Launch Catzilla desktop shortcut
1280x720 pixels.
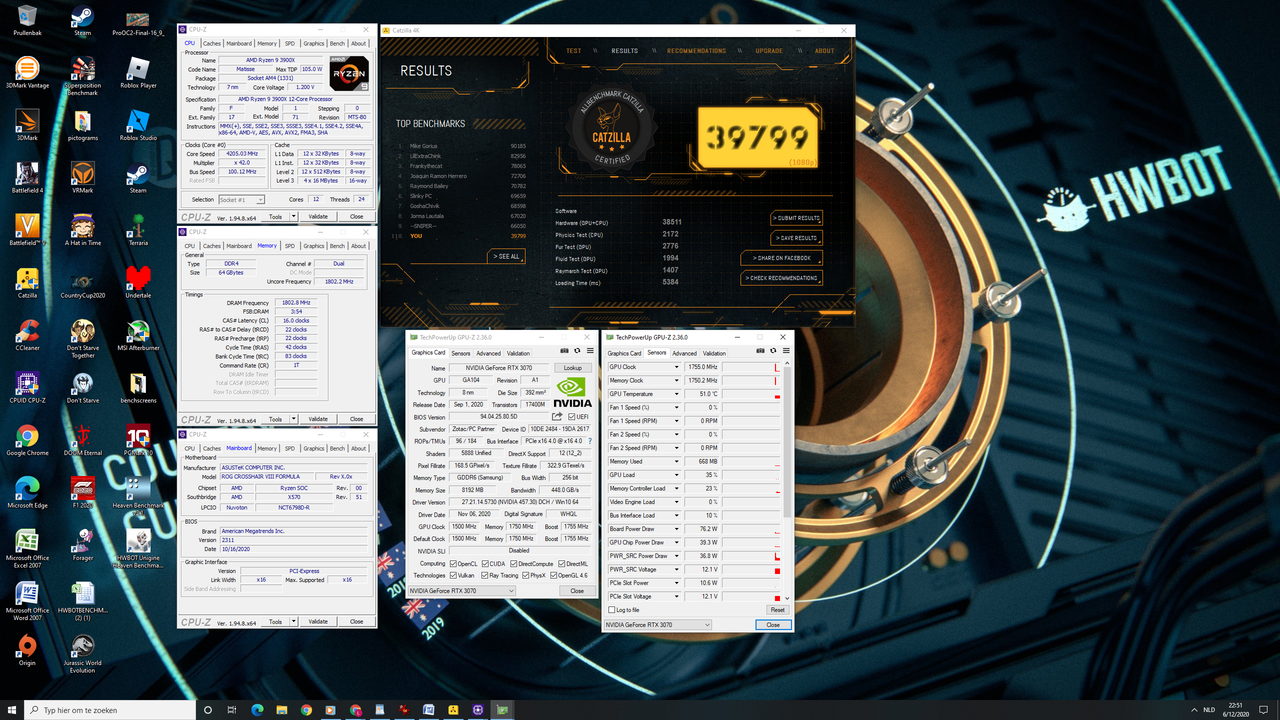[x=27, y=283]
